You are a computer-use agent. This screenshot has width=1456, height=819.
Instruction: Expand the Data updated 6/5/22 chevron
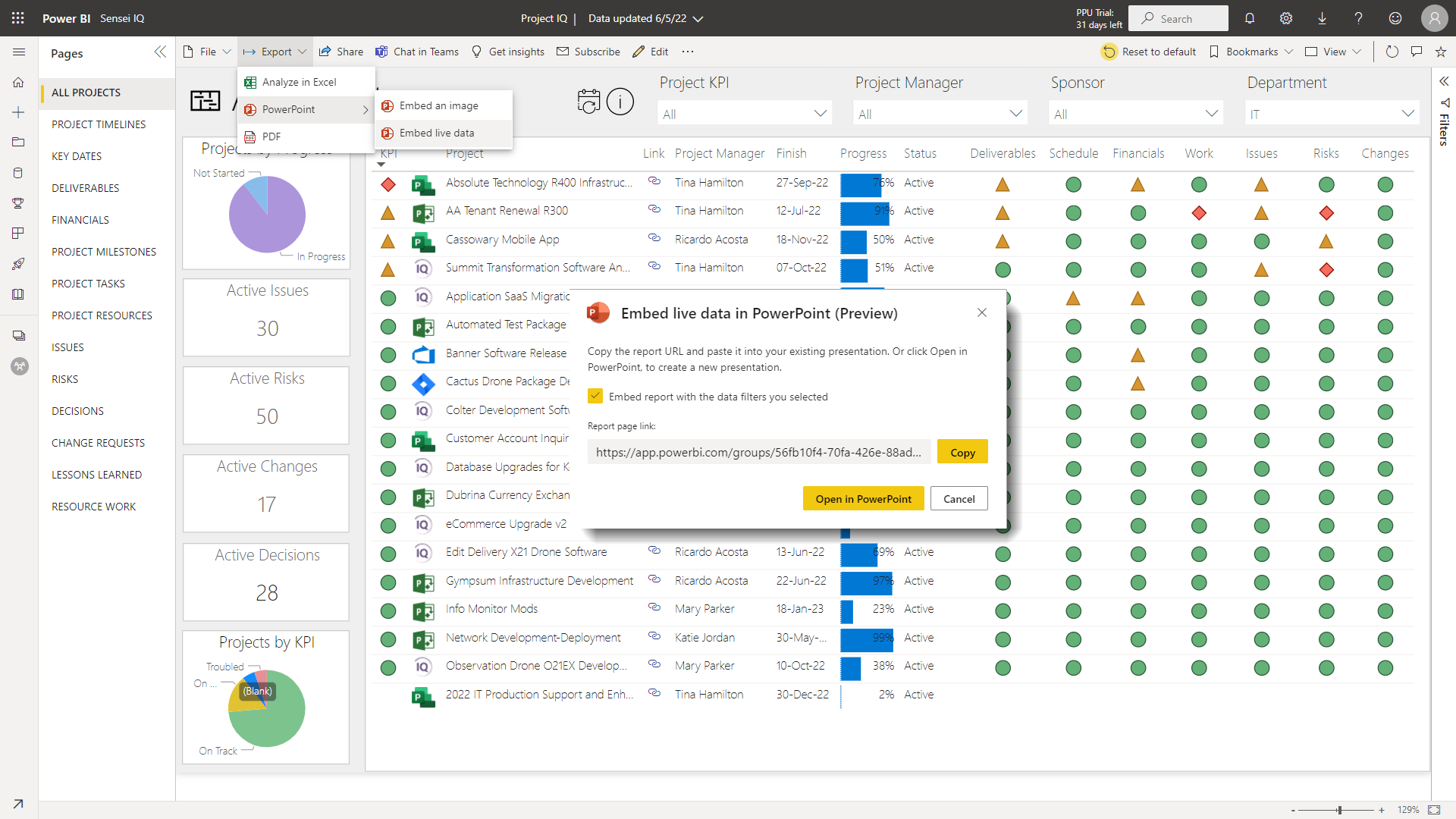point(698,19)
